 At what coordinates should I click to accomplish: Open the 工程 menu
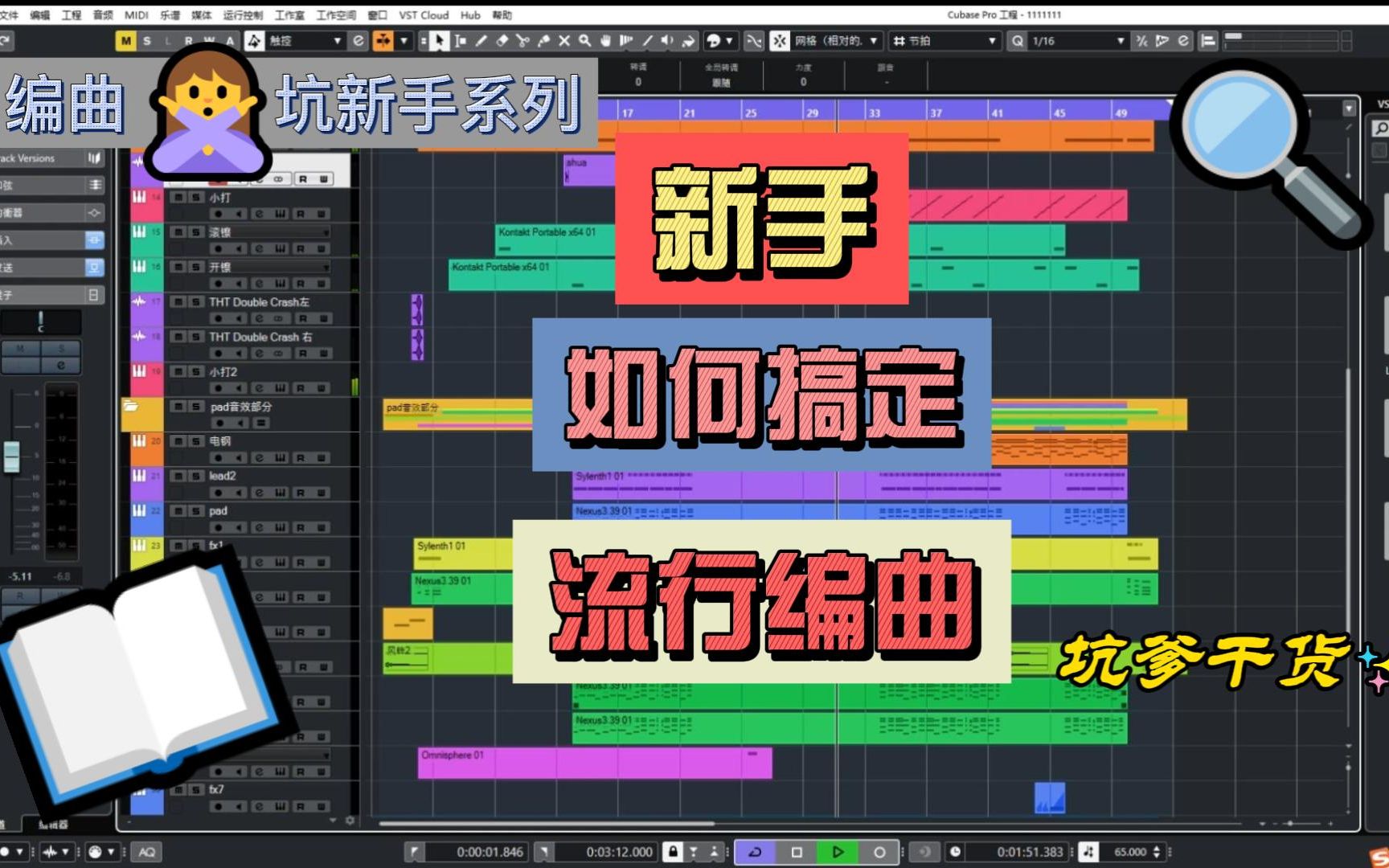[72, 15]
